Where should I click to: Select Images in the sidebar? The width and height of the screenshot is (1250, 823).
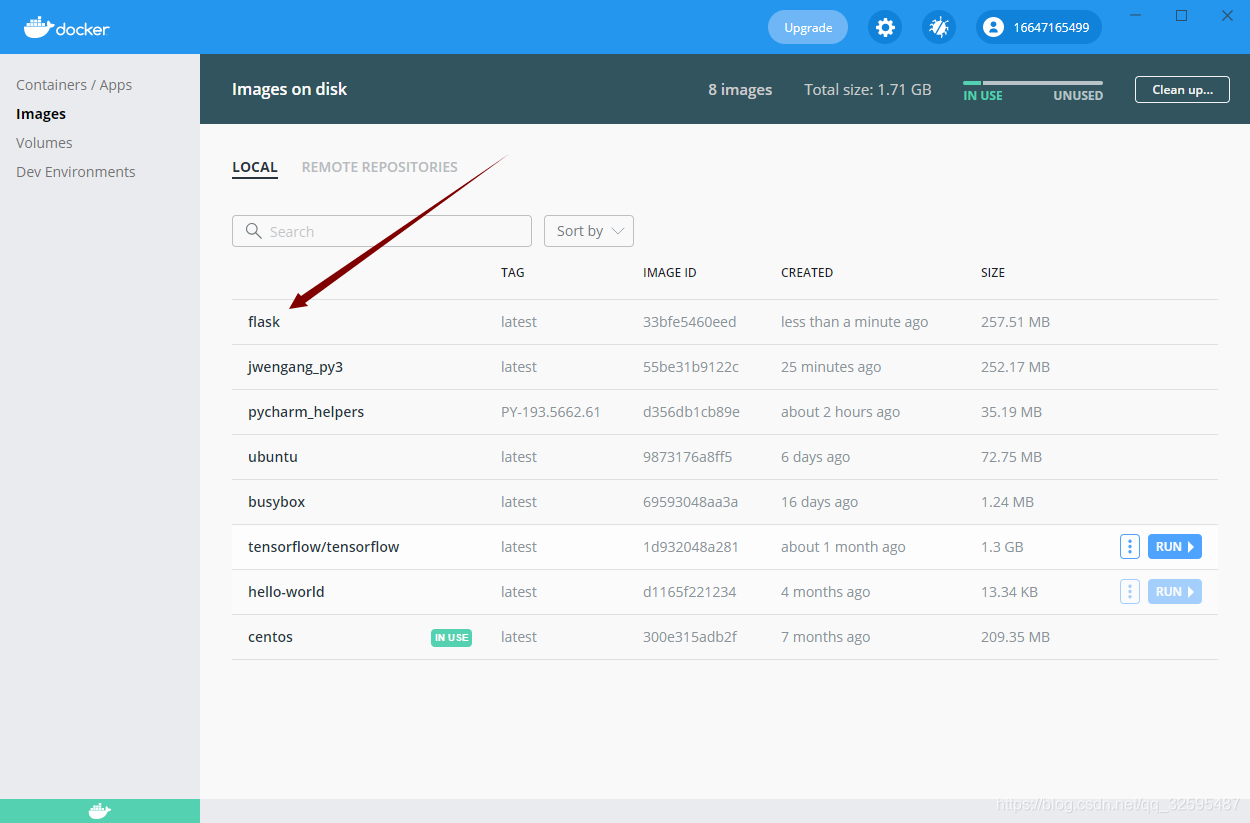(x=41, y=114)
